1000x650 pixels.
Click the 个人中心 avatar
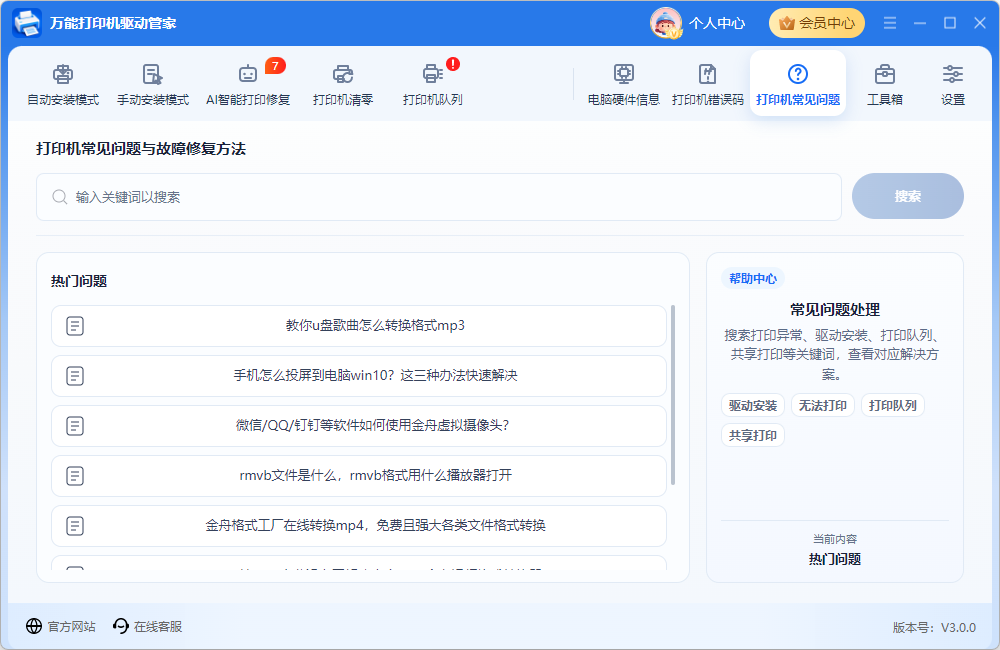click(x=666, y=23)
